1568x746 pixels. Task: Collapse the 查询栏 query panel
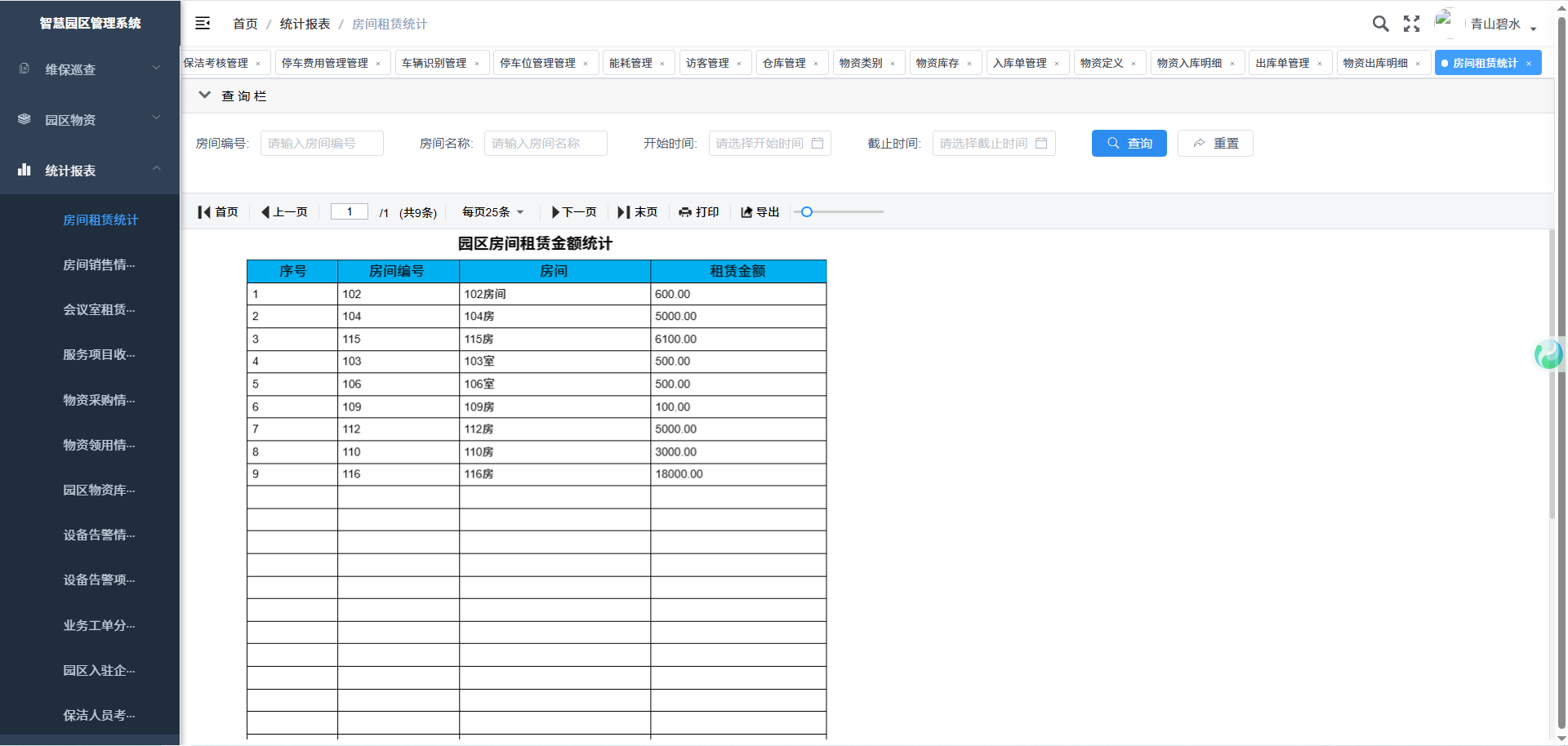point(205,95)
